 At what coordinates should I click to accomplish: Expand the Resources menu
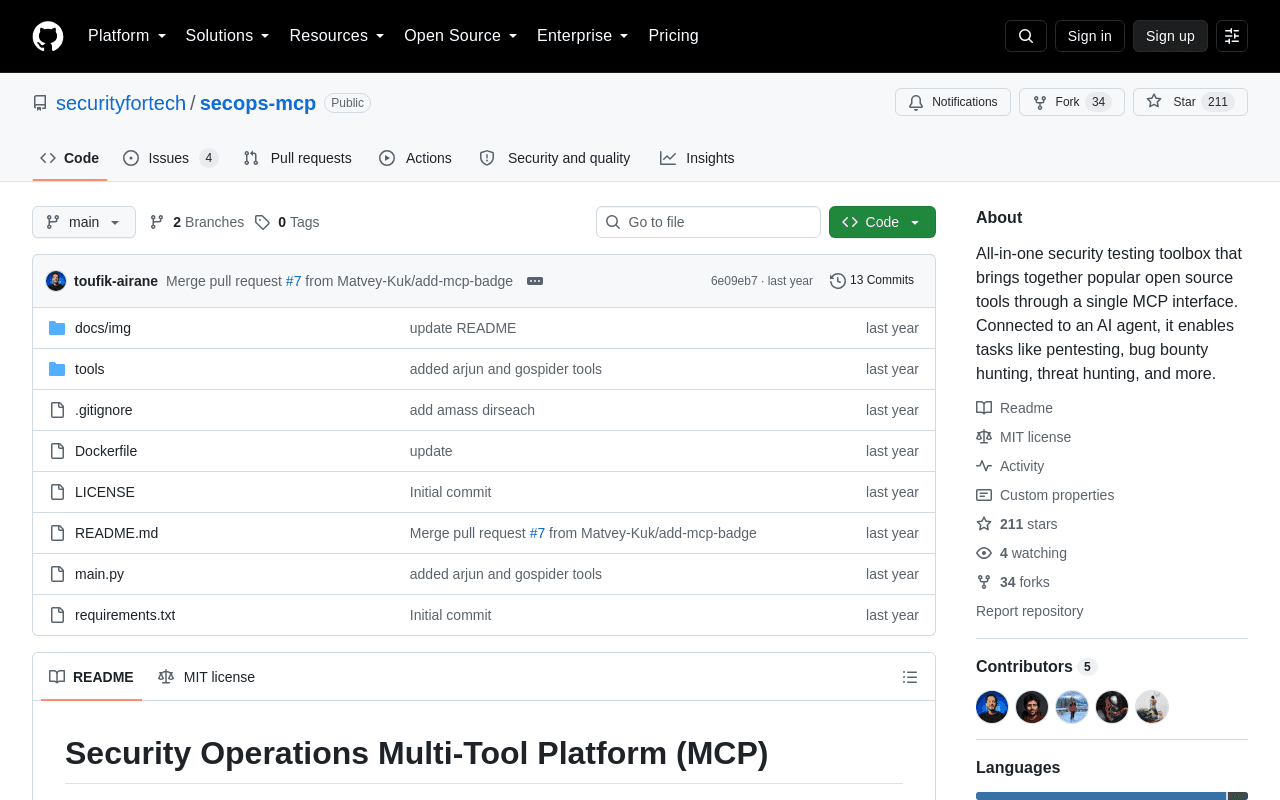[x=337, y=36]
